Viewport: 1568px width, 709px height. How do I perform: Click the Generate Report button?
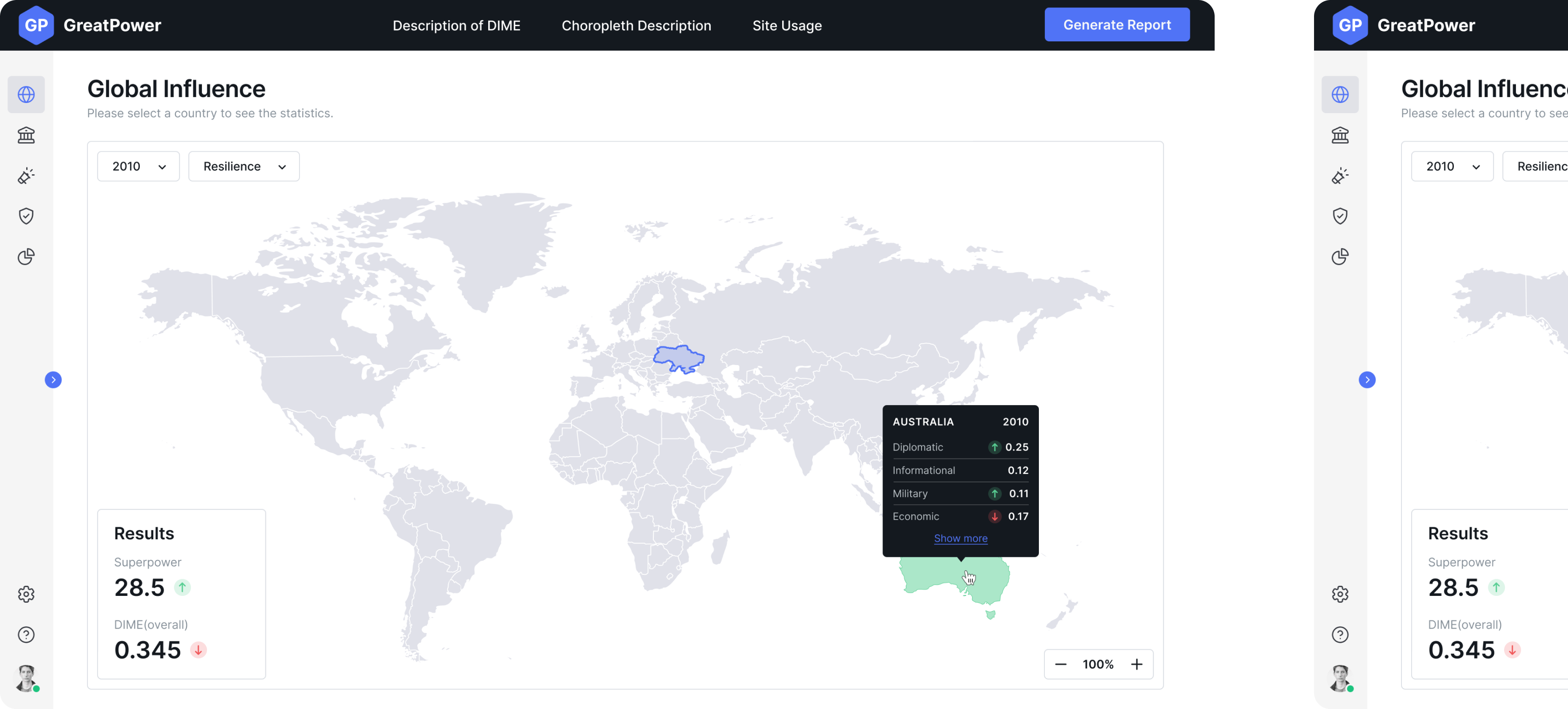1116,25
